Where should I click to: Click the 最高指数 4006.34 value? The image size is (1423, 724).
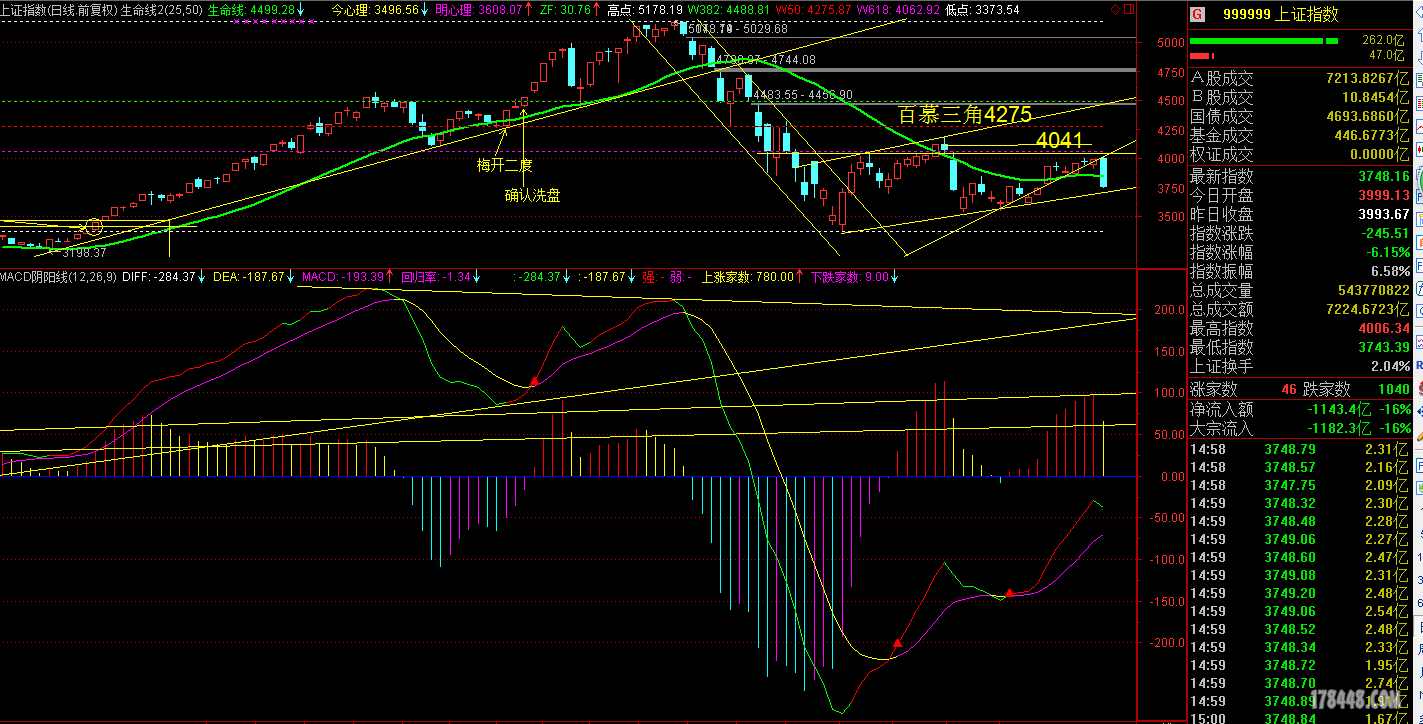(1384, 328)
